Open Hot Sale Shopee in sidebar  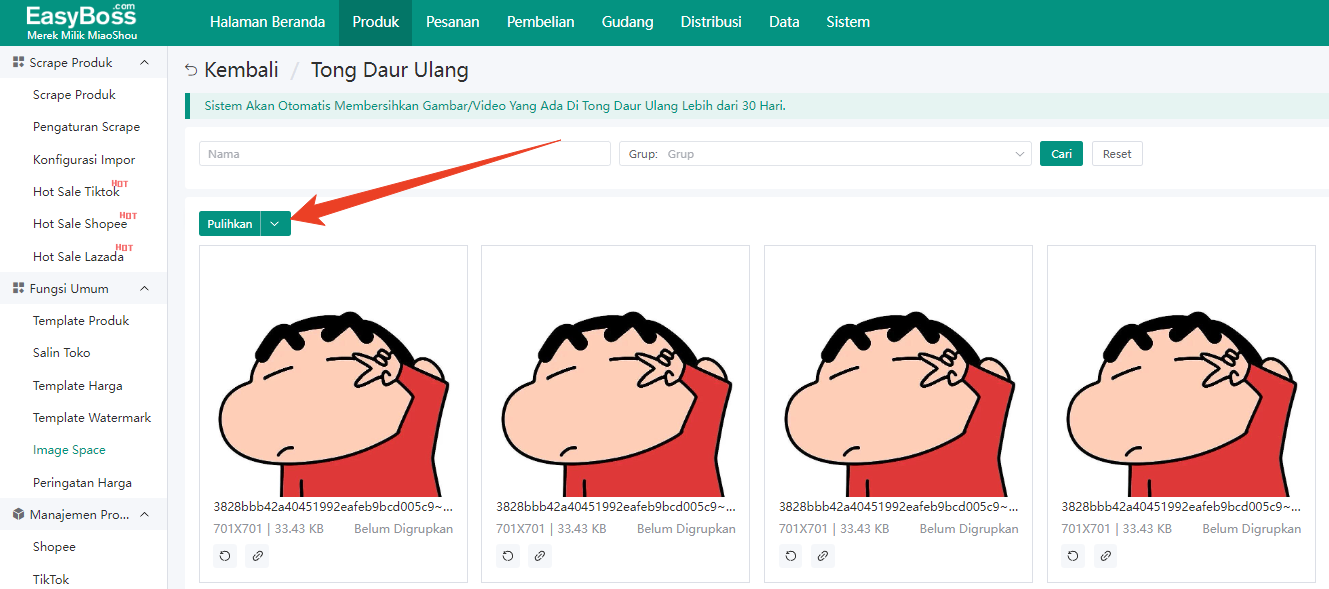pyautogui.click(x=80, y=224)
